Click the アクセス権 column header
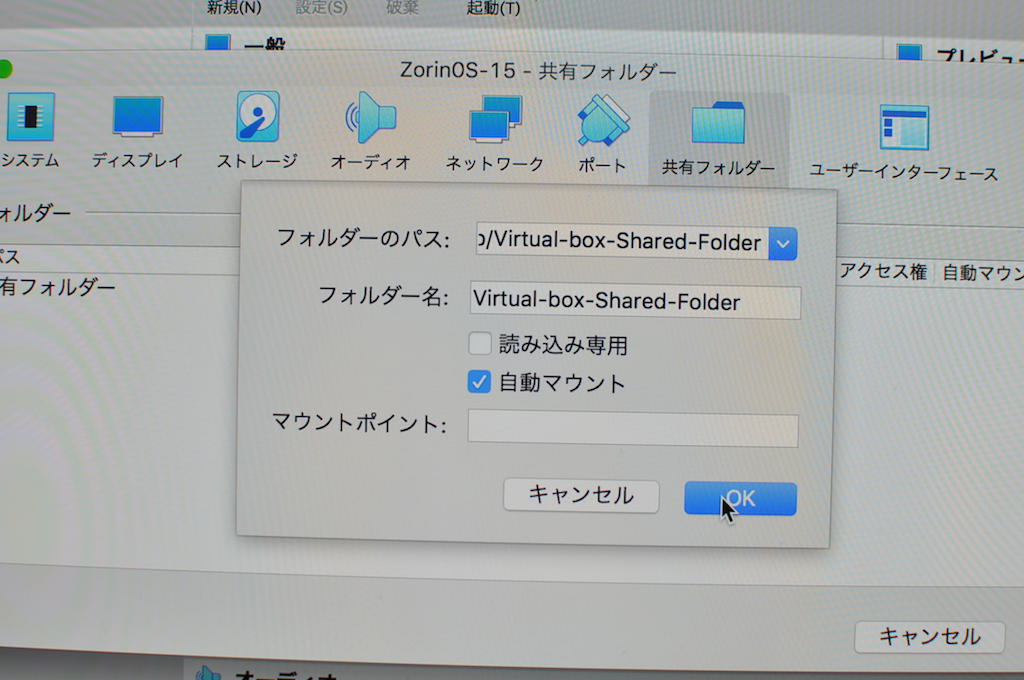Viewport: 1024px width, 680px height. [x=883, y=271]
